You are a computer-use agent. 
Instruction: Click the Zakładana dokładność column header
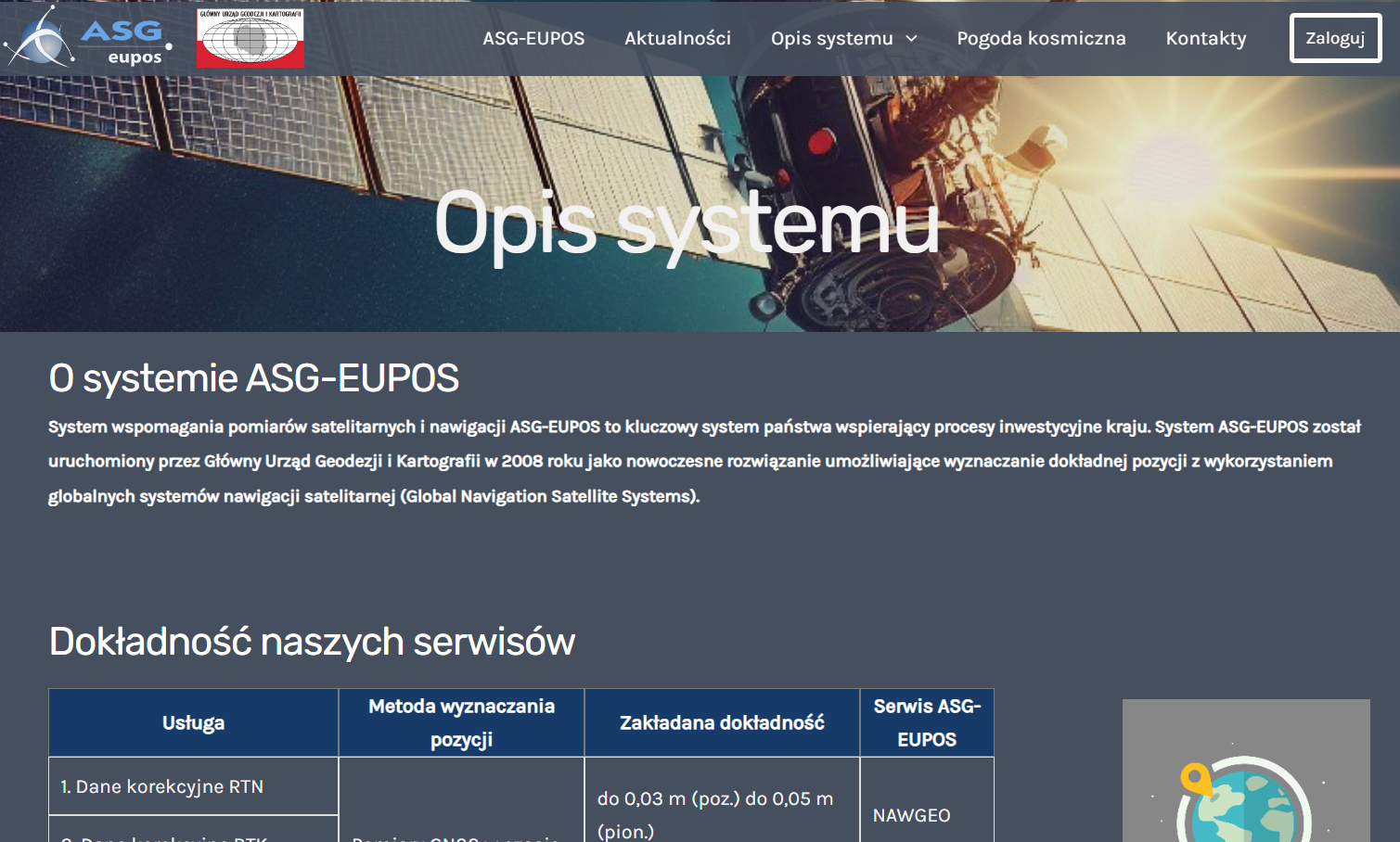[x=722, y=723]
